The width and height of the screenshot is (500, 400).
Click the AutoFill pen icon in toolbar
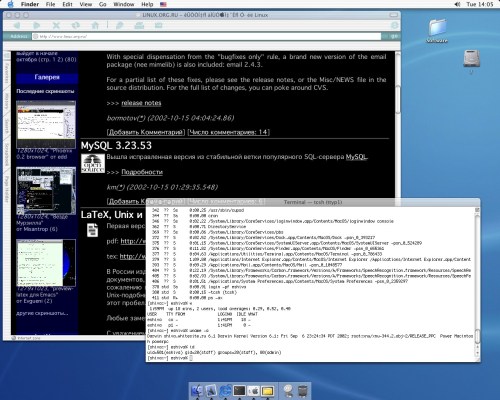pyautogui.click(x=119, y=25)
